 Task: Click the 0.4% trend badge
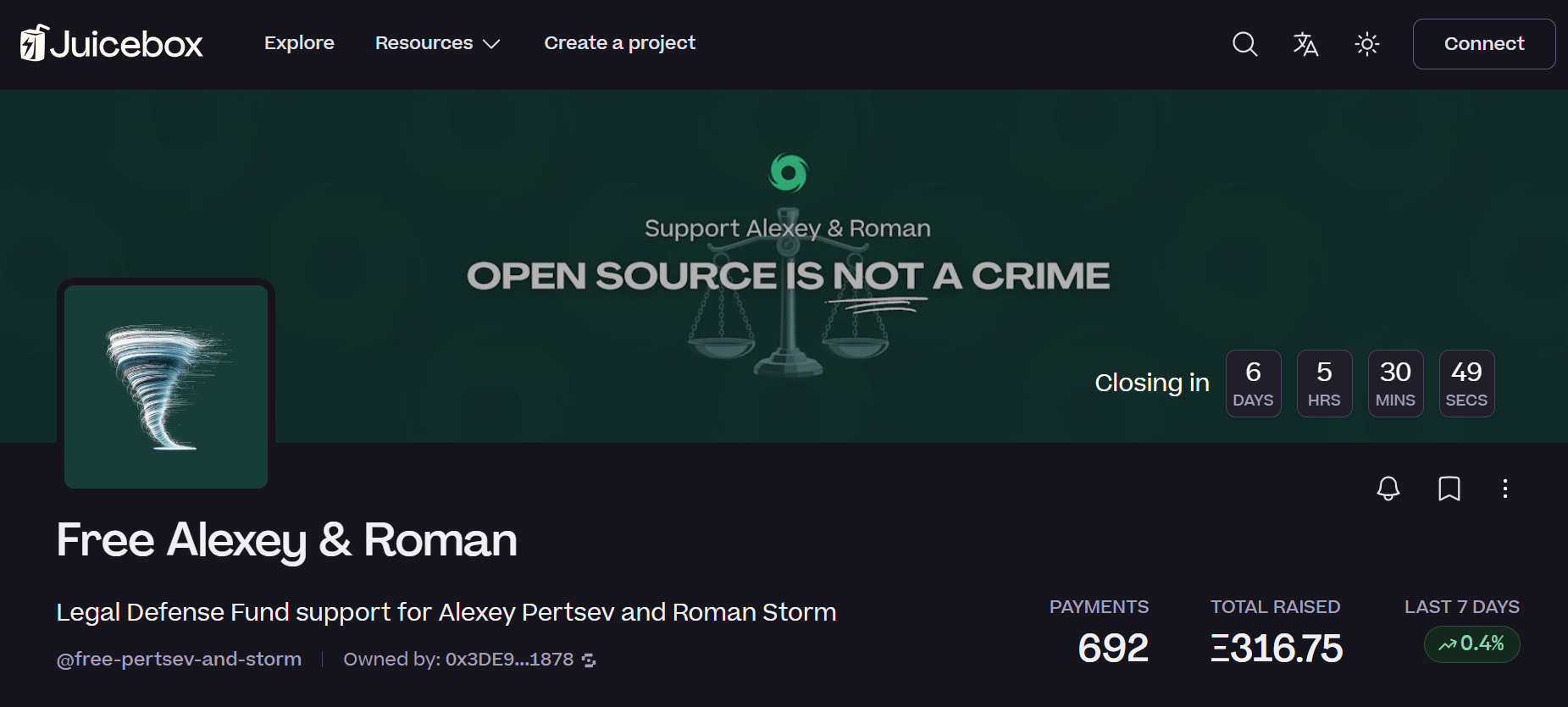click(x=1472, y=644)
